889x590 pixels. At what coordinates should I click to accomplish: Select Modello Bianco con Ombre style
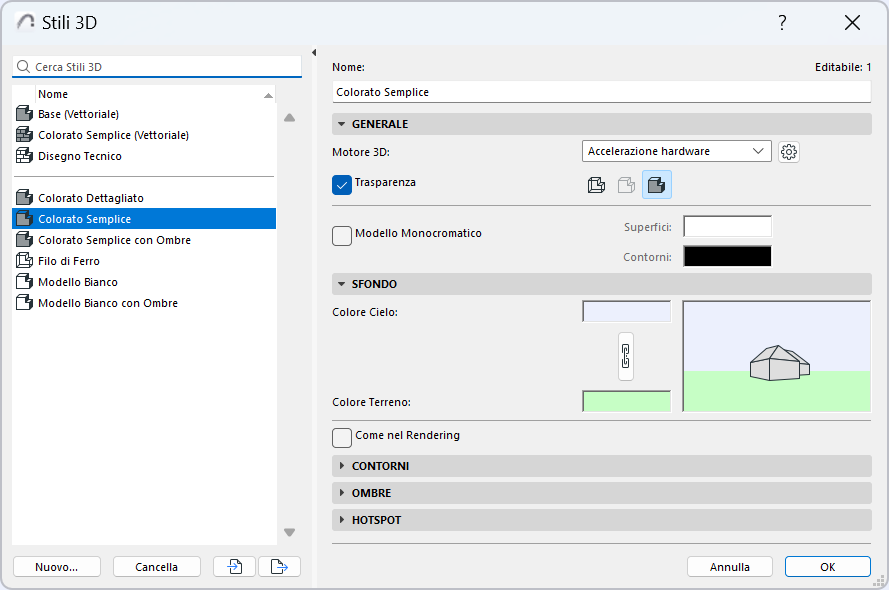[107, 303]
